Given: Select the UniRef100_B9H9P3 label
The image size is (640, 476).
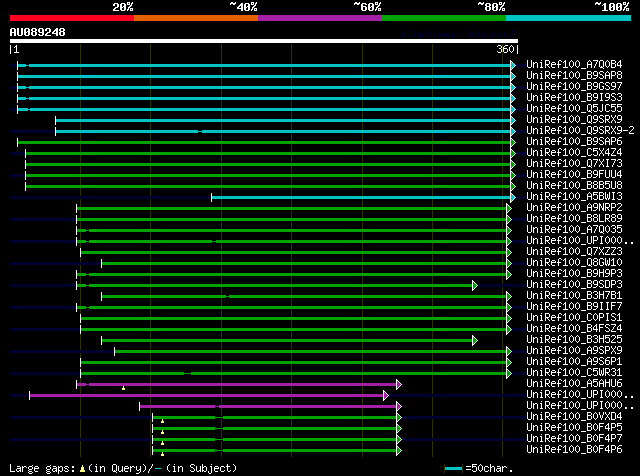Looking at the screenshot, I should pos(574,274).
